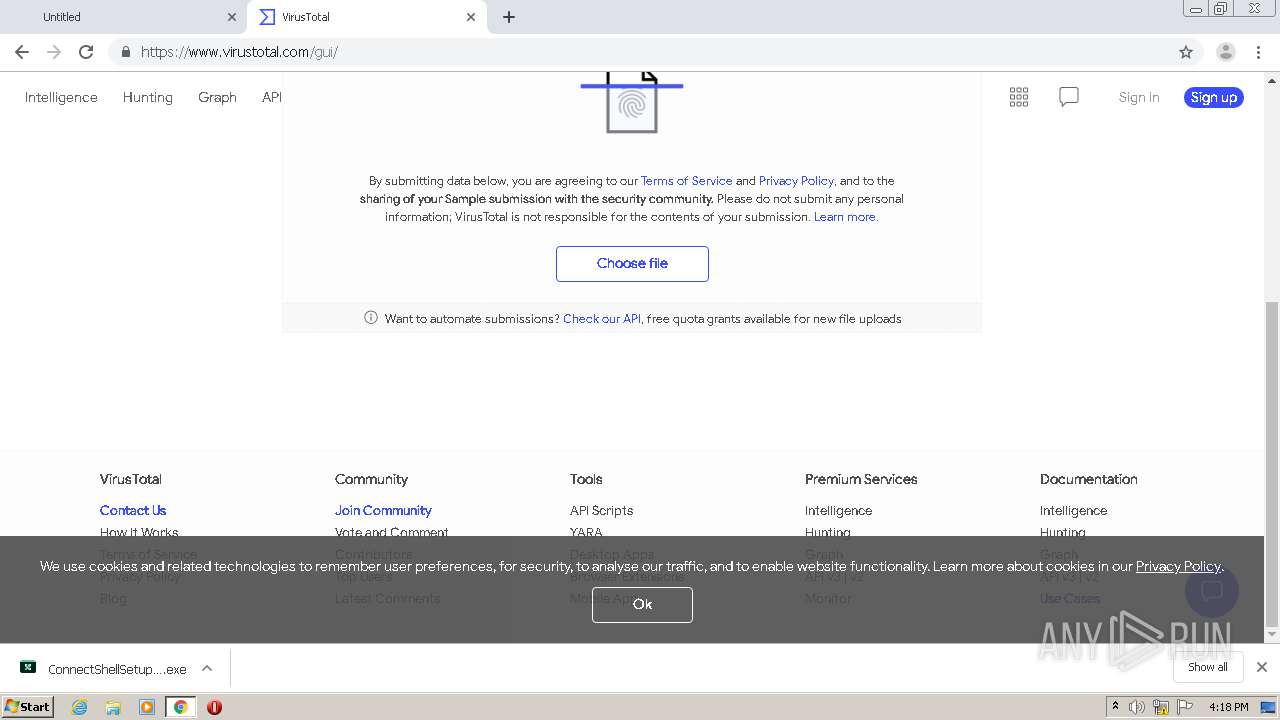1280x720 pixels.
Task: Close the downloads bar
Action: point(1262,667)
